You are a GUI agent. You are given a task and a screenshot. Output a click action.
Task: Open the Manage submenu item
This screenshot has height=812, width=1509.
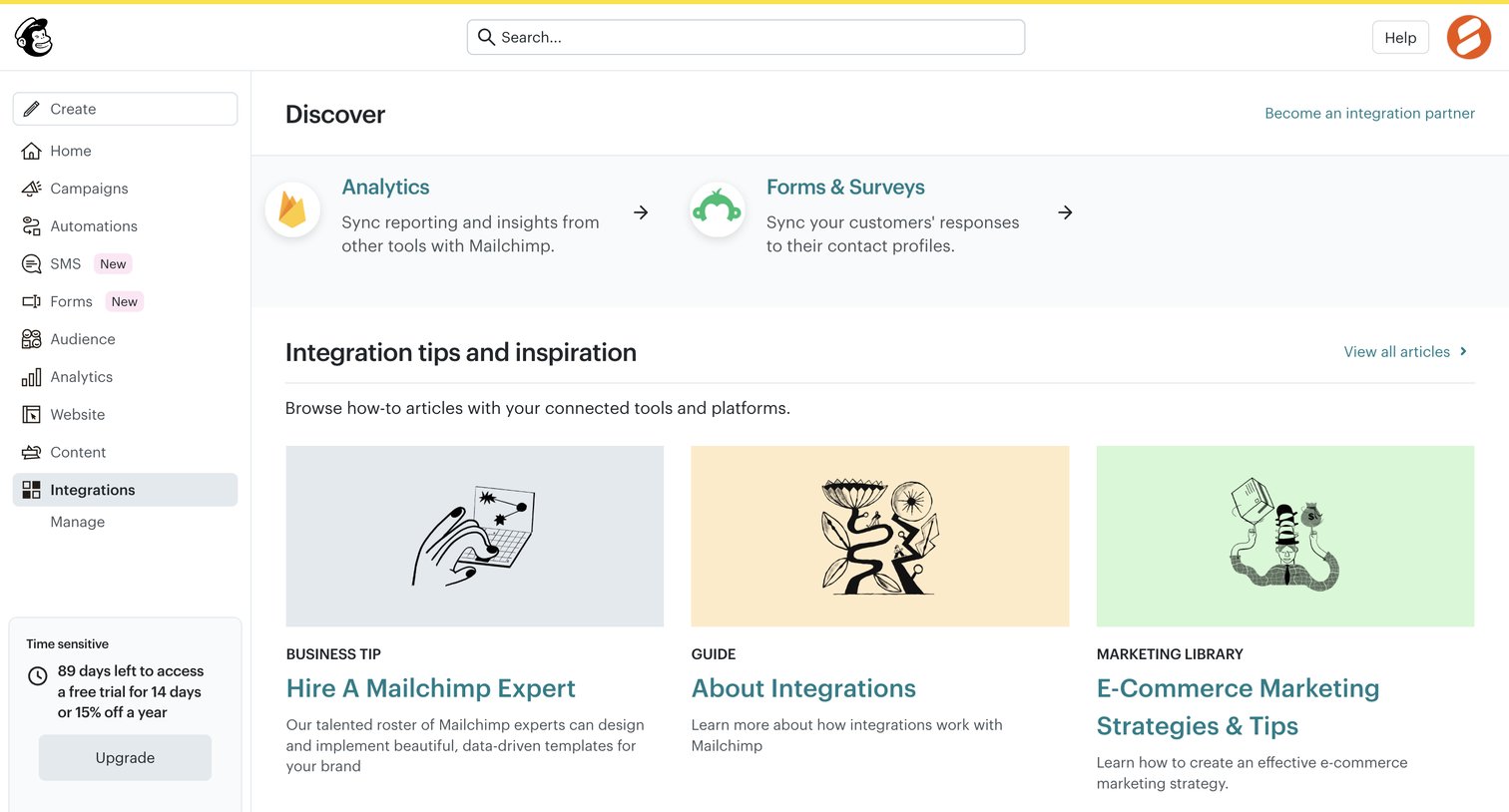[x=78, y=522]
